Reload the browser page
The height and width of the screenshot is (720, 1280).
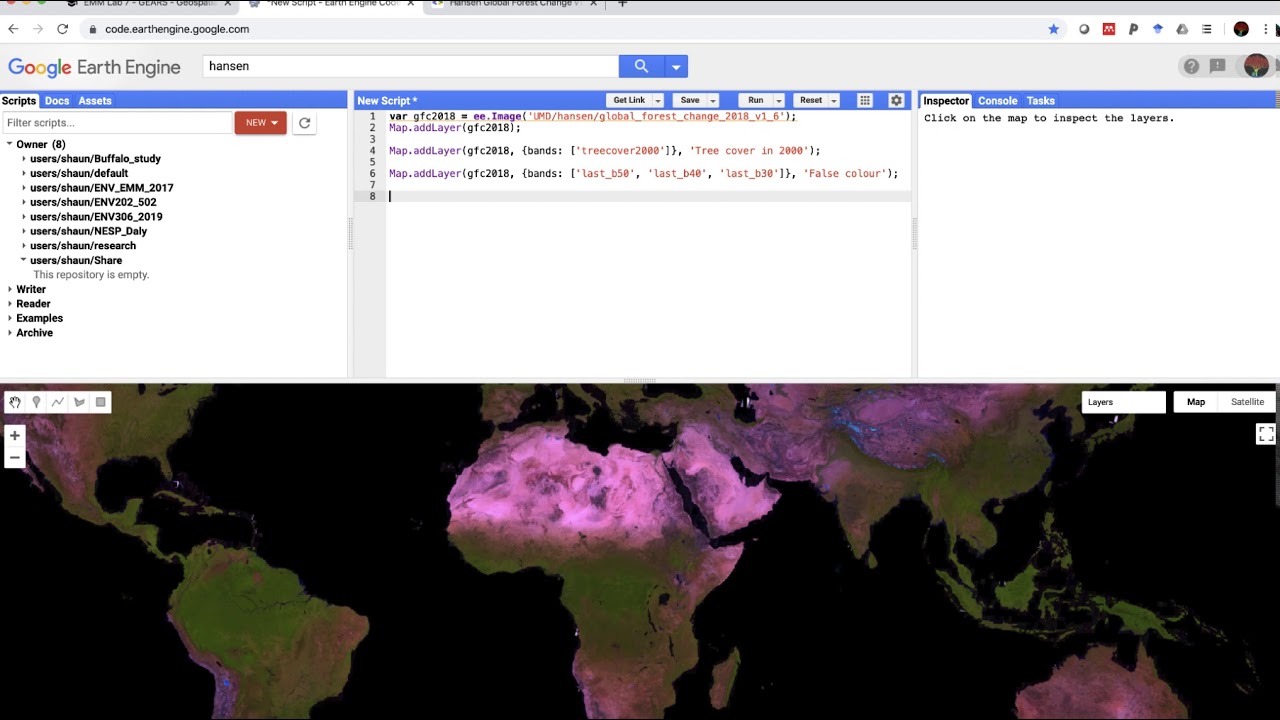62,29
